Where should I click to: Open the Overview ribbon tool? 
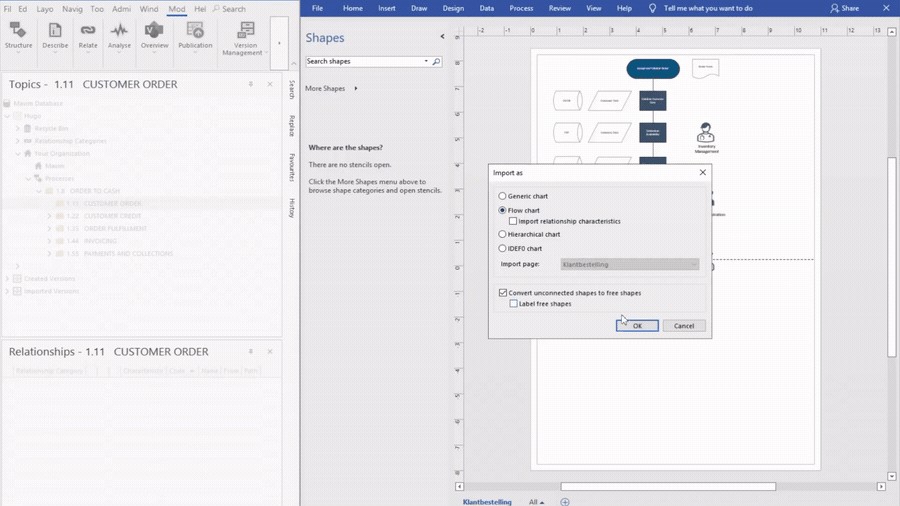pos(154,37)
